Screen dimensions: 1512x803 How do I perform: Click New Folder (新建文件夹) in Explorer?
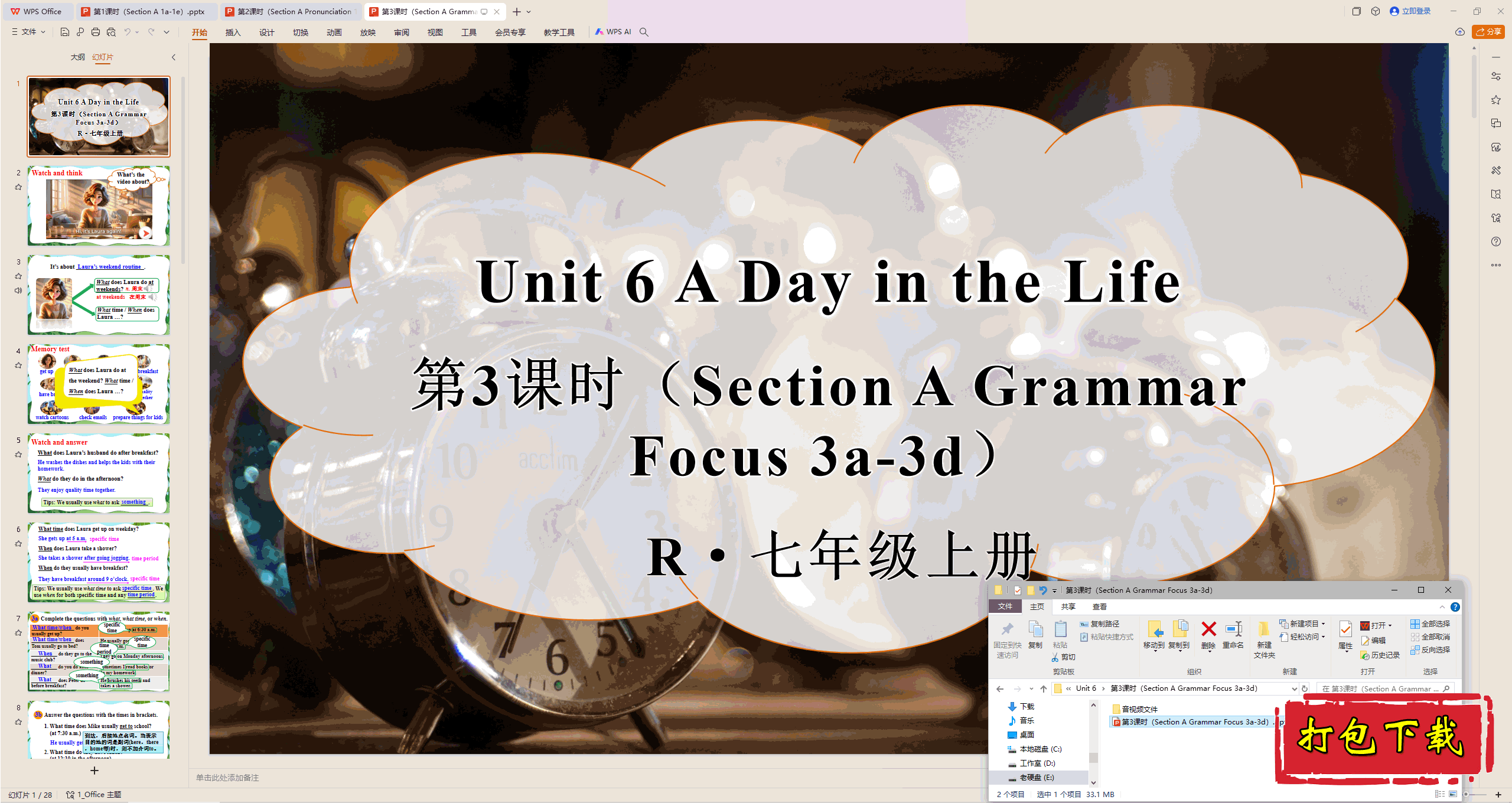click(1265, 640)
